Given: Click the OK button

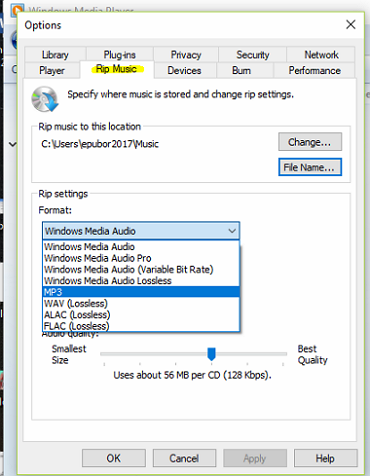Looking at the screenshot, I should pos(114,458).
